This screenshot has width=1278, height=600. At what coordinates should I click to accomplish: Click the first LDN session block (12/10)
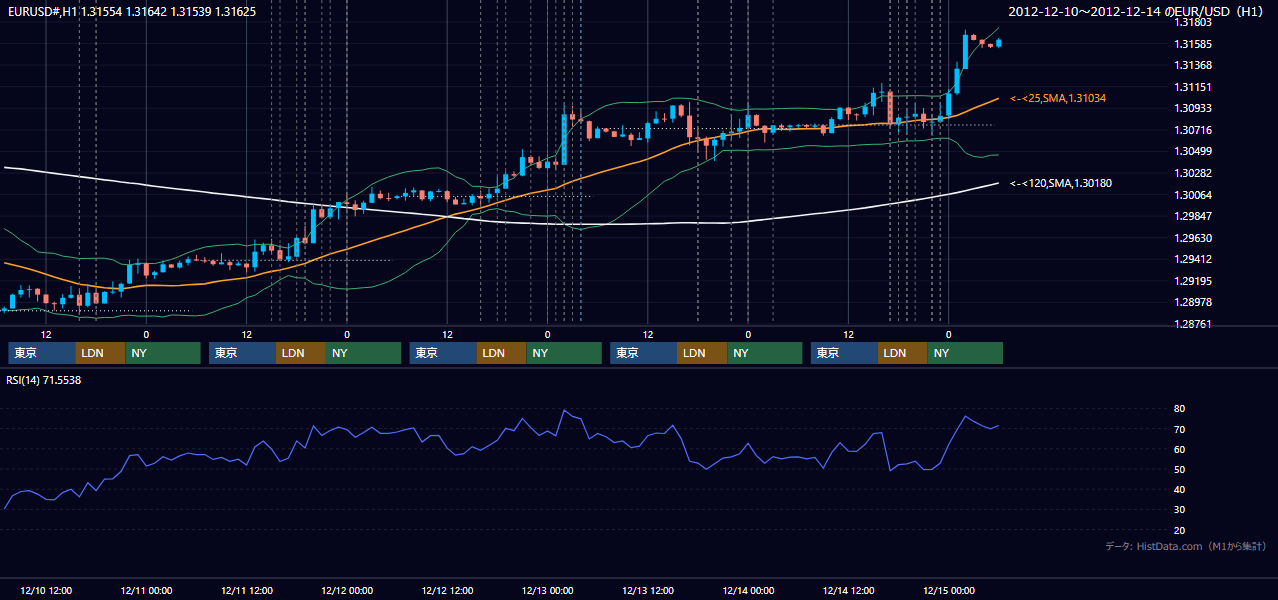[x=101, y=353]
